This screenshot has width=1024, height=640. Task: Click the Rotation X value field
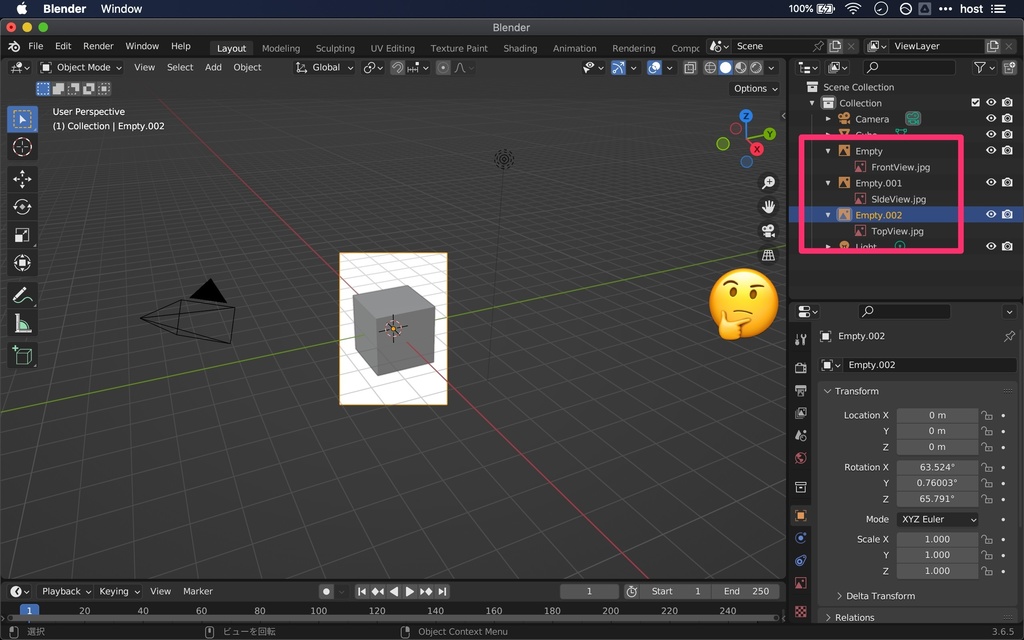pyautogui.click(x=937, y=467)
